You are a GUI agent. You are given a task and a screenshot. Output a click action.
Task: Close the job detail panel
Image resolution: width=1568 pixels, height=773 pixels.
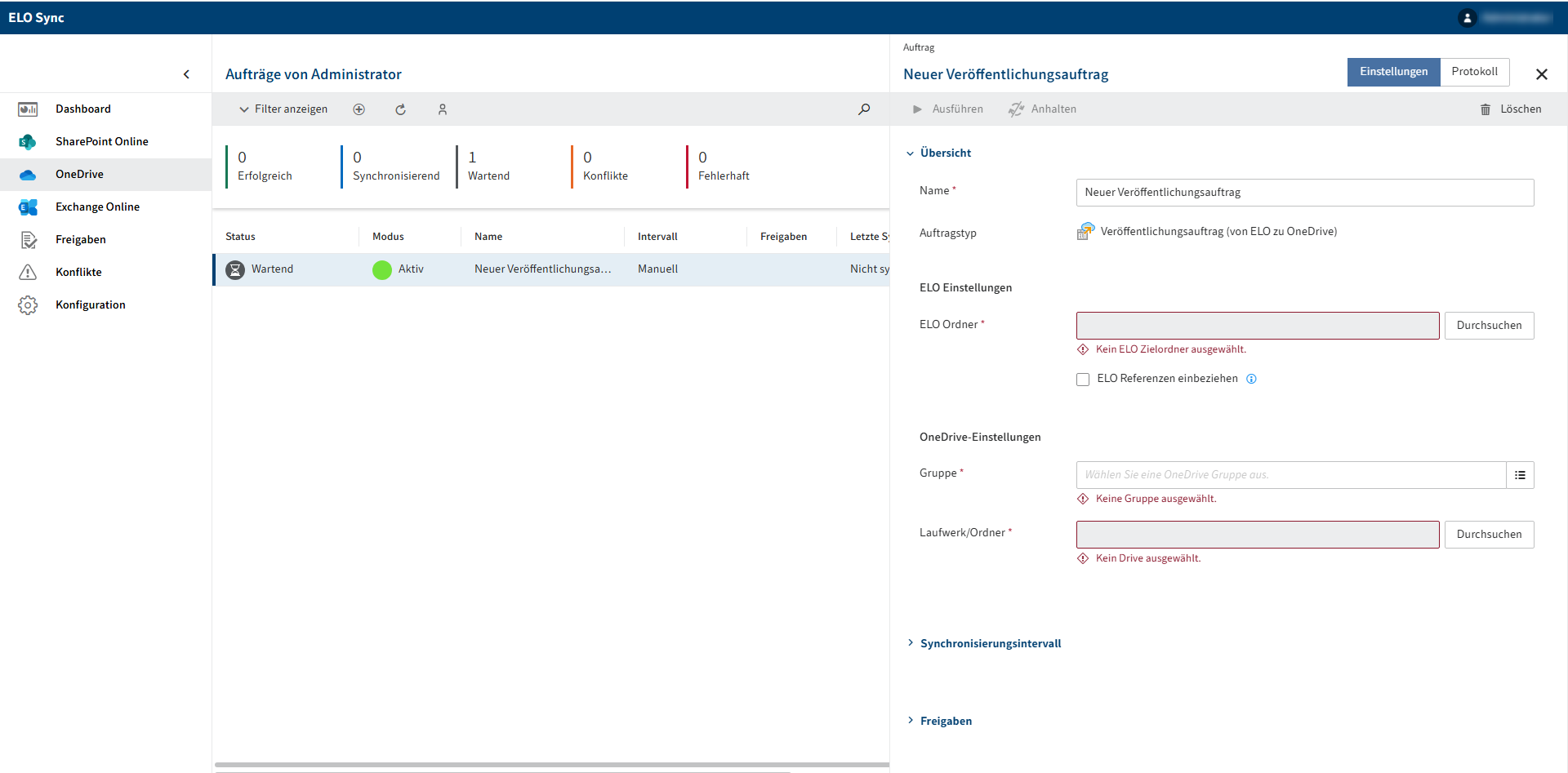click(1541, 74)
